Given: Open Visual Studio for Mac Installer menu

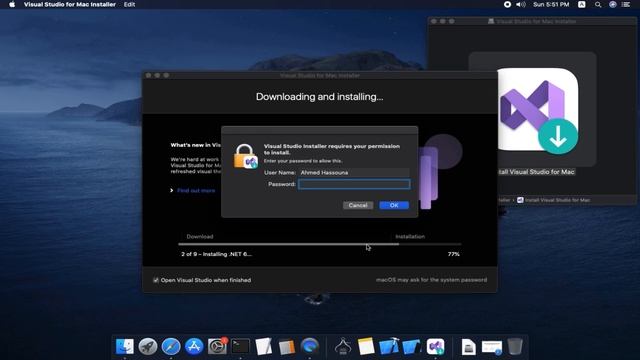Looking at the screenshot, I should pyautogui.click(x=70, y=4).
